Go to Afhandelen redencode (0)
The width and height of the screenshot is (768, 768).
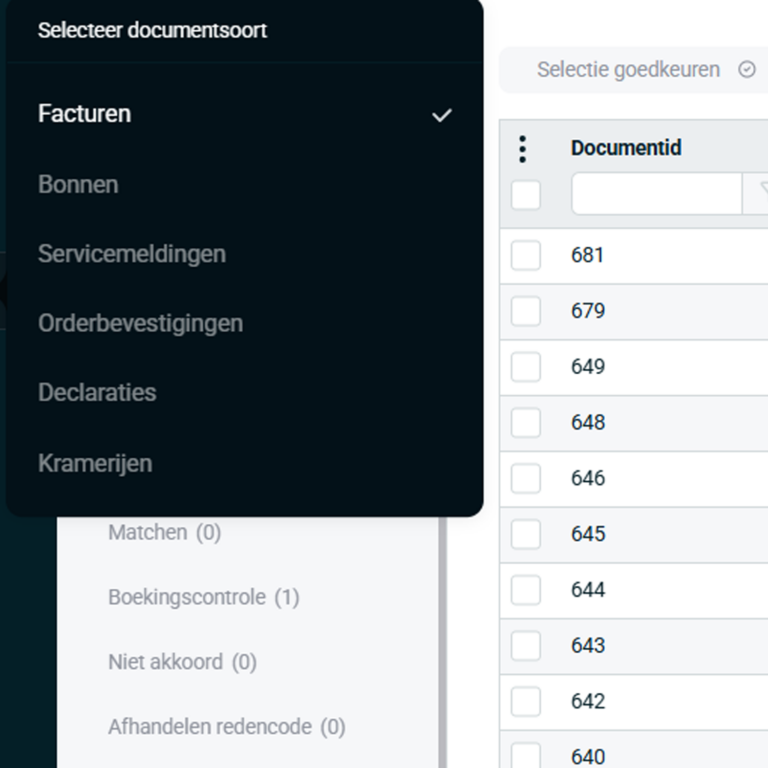tap(226, 727)
